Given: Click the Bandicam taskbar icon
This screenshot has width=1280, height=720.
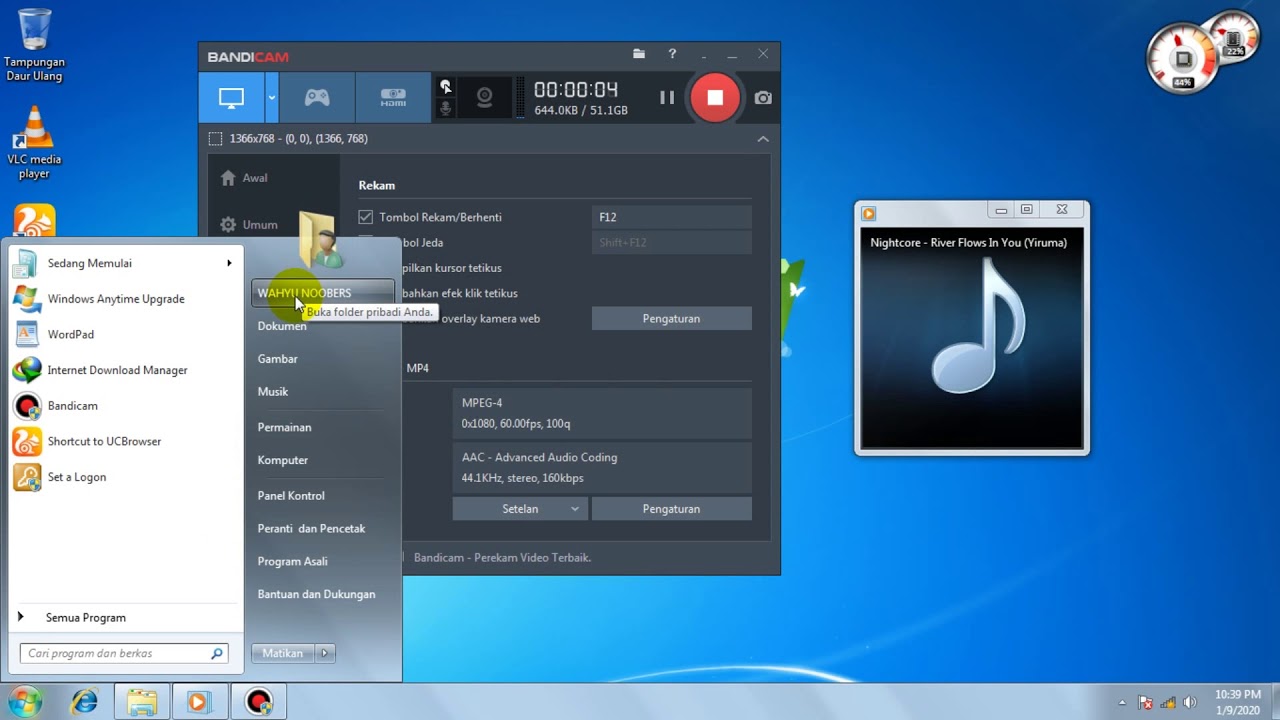Looking at the screenshot, I should point(258,702).
